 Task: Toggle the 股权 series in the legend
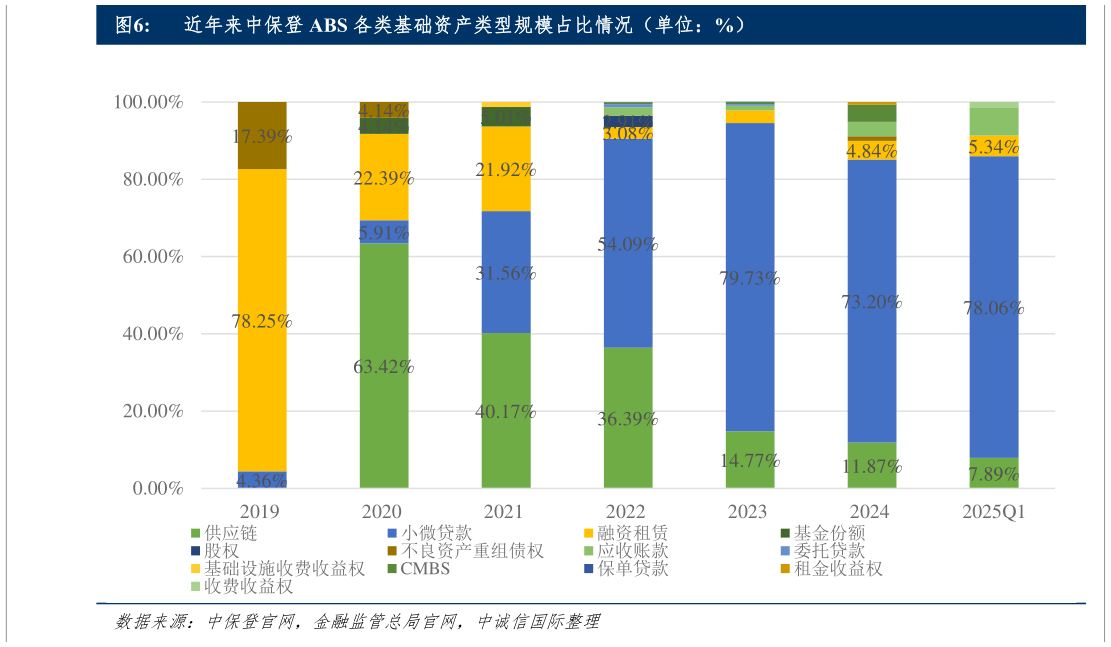click(x=195, y=551)
